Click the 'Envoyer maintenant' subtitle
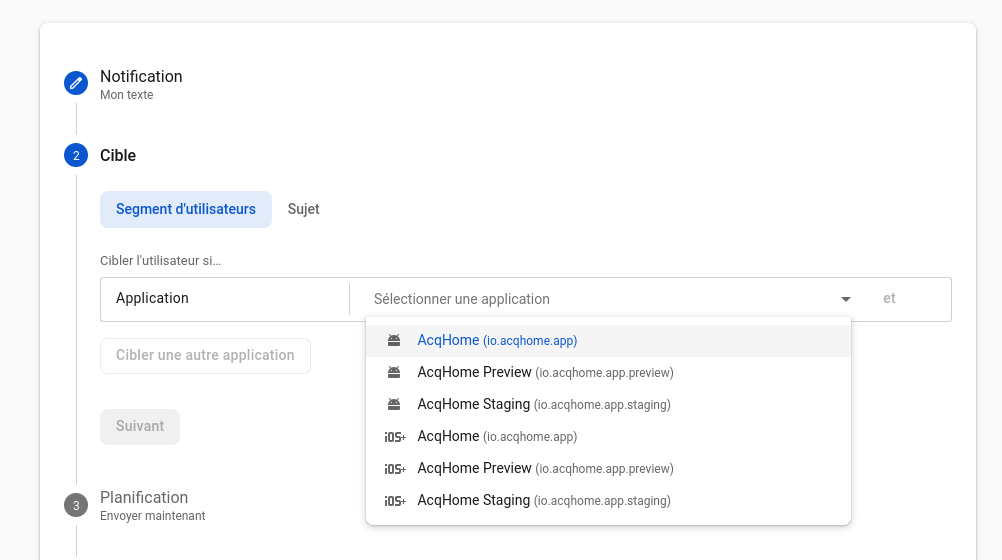This screenshot has width=1002, height=560. click(153, 516)
